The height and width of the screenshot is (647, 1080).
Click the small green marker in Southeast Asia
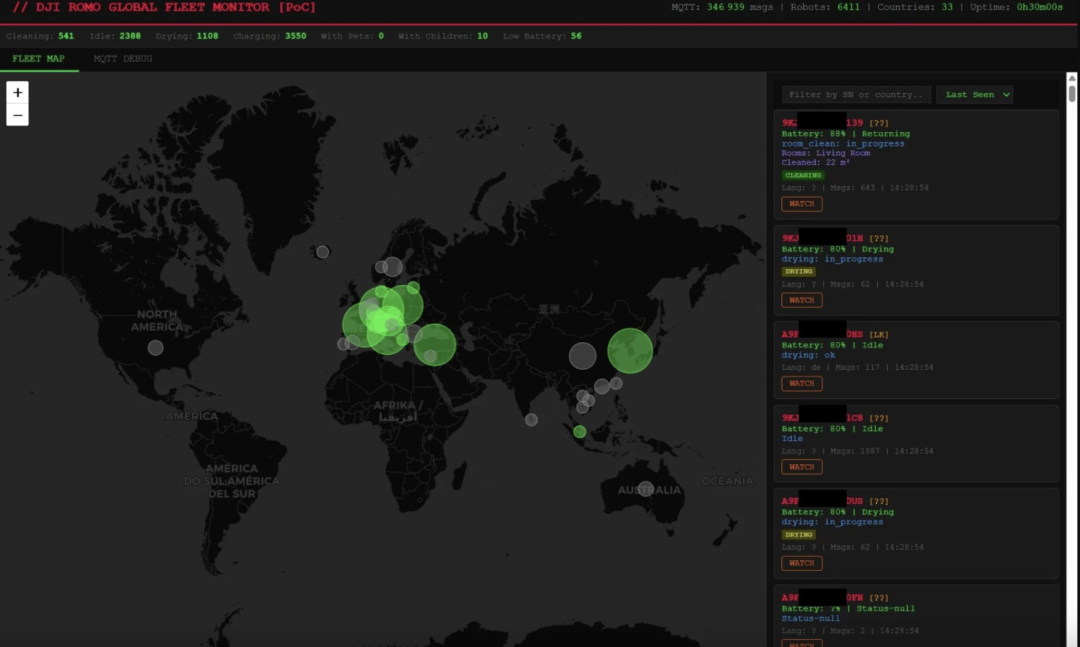580,431
